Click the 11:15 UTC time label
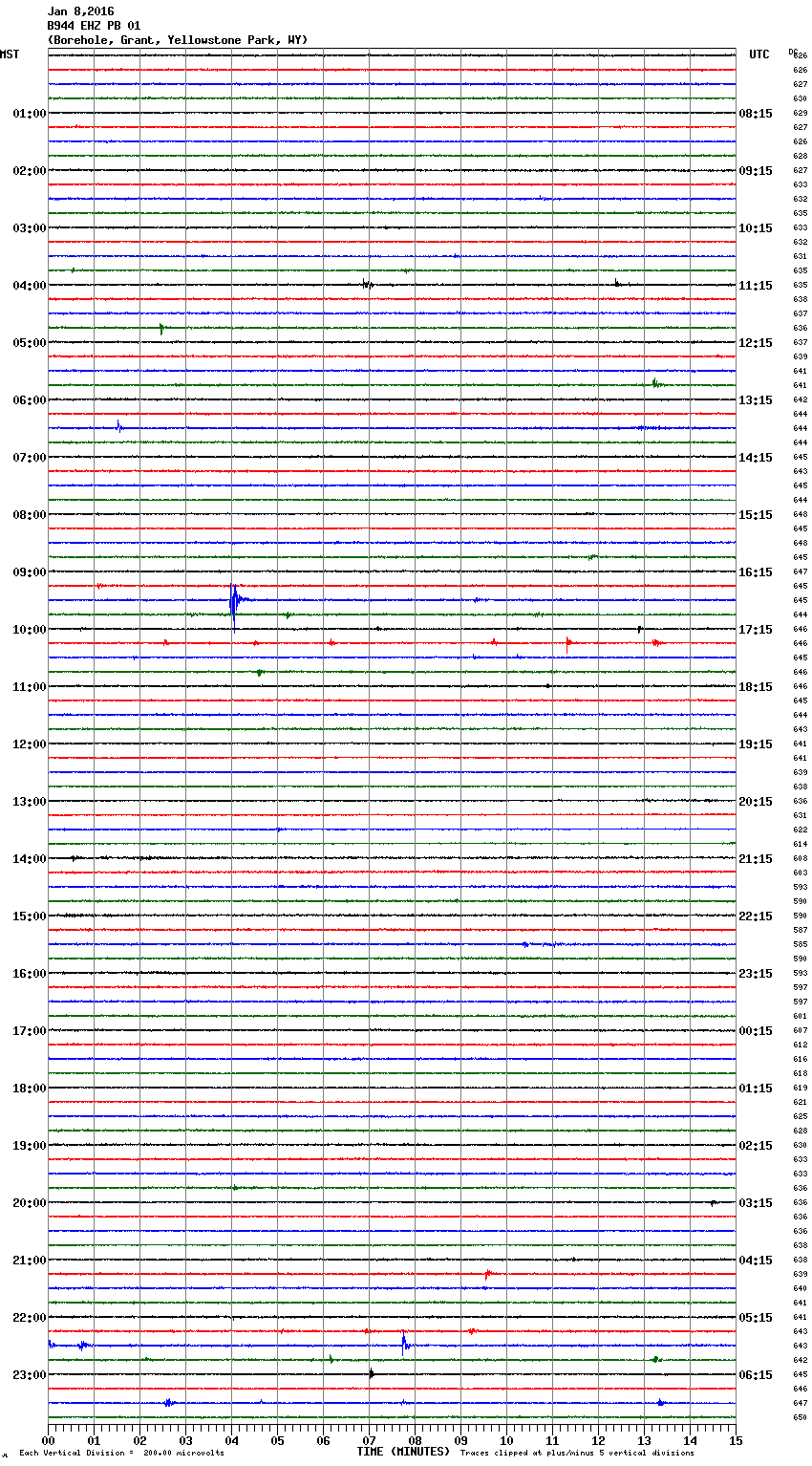812x1466 pixels. pyautogui.click(x=756, y=286)
